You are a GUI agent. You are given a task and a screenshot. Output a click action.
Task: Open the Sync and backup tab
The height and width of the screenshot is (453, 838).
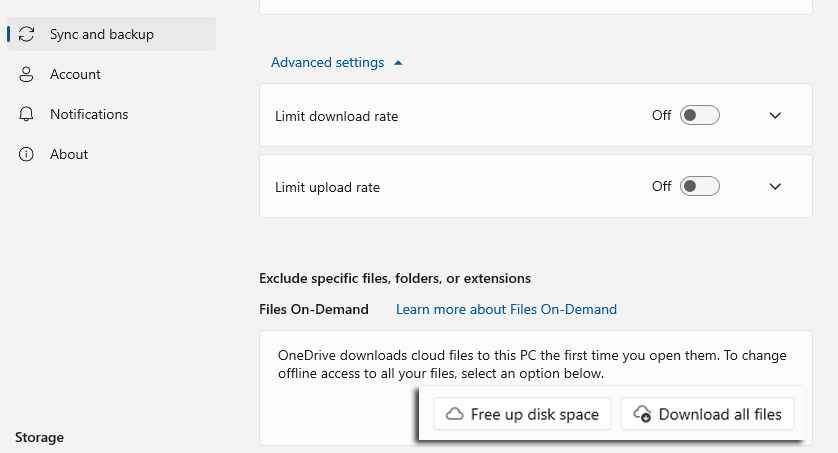(x=102, y=34)
